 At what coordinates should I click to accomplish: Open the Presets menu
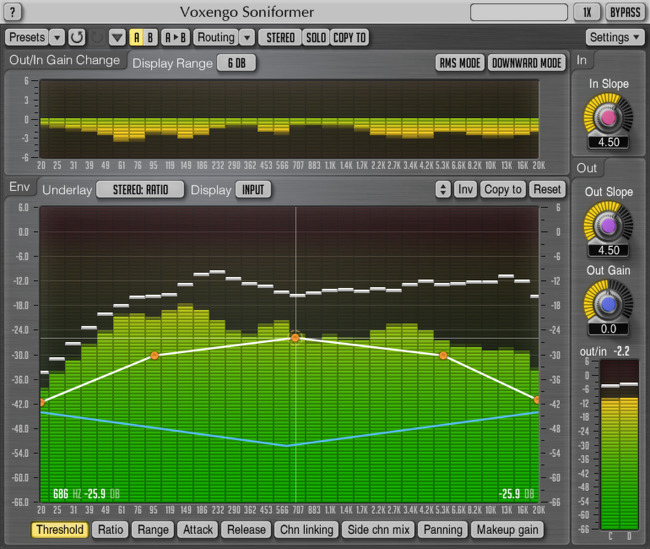(x=27, y=37)
